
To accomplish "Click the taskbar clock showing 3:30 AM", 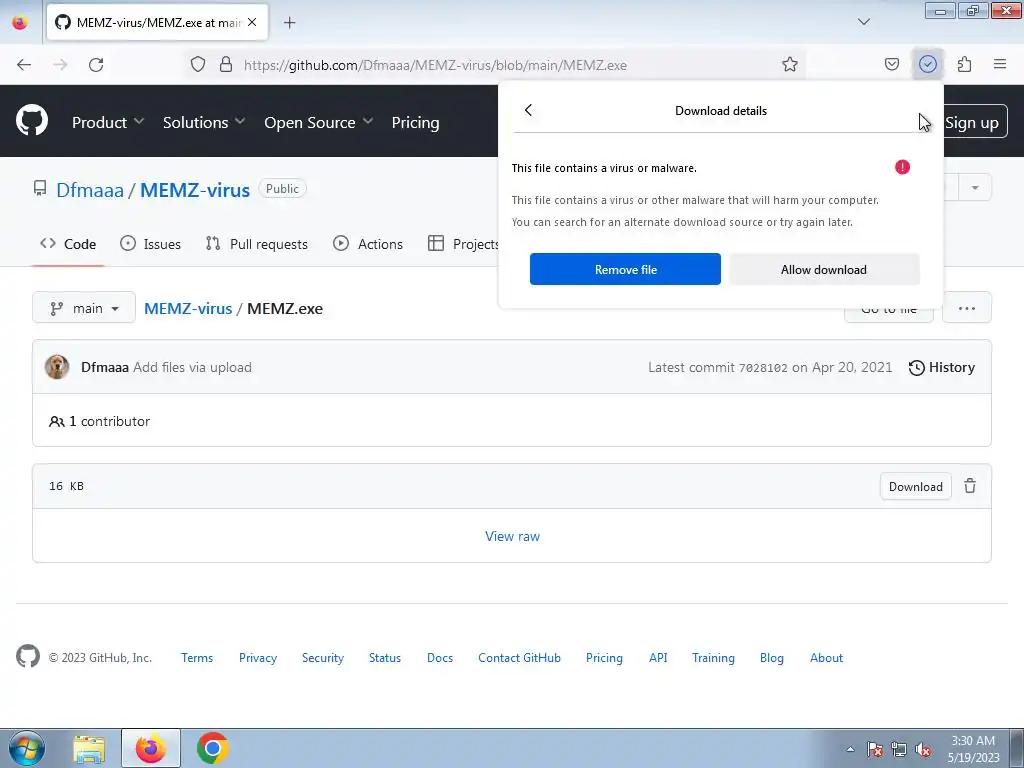I will (973, 749).
